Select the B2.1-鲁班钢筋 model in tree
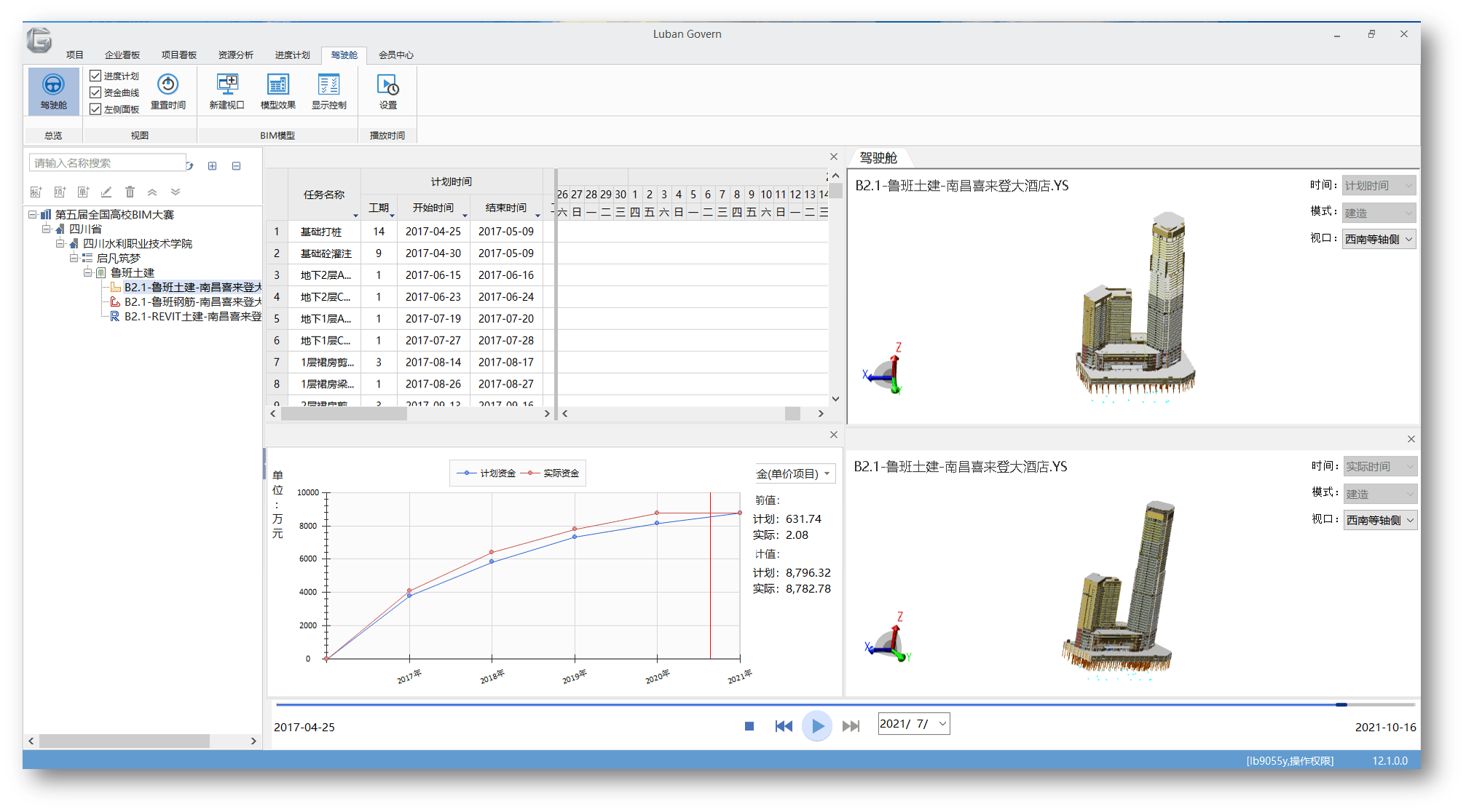Screen dimensions: 1466x812 coord(186,301)
